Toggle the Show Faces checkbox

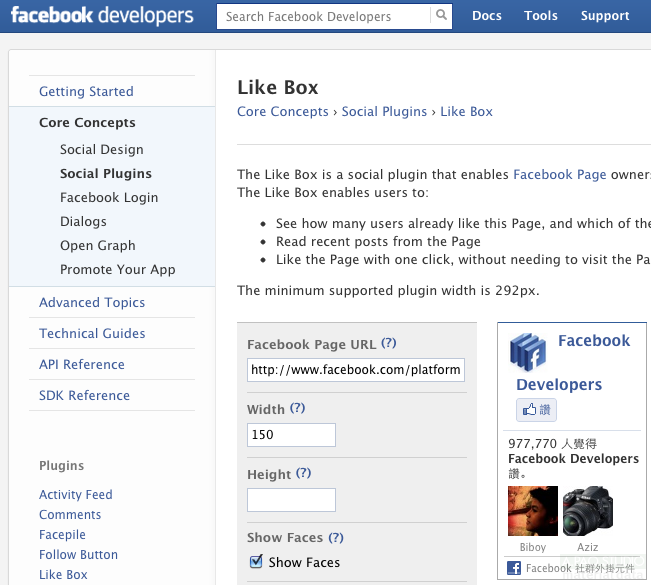256,562
